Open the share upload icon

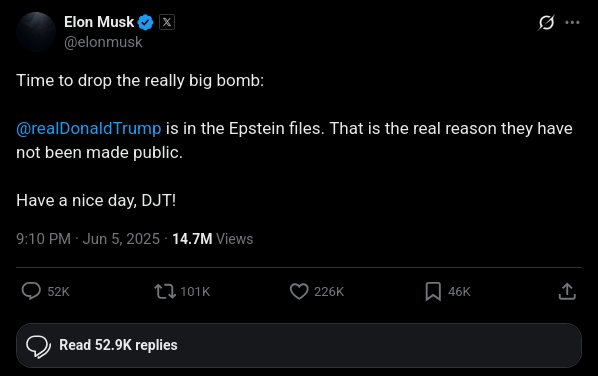coord(567,291)
